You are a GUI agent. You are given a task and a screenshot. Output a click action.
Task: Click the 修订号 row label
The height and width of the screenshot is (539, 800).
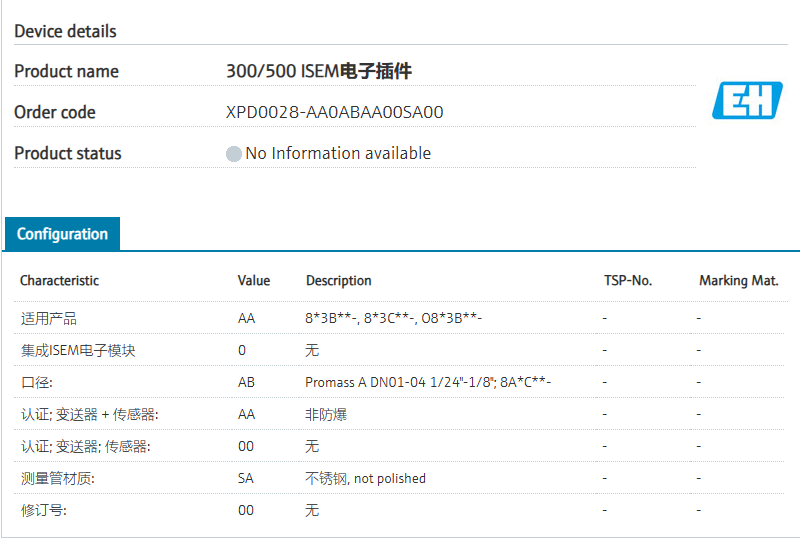pyautogui.click(x=44, y=510)
